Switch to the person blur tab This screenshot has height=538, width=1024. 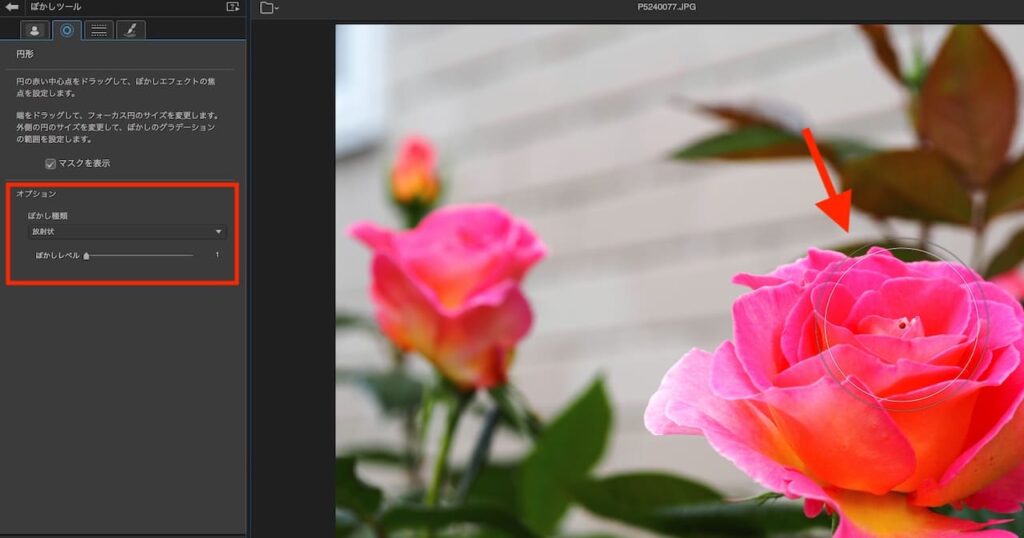click(34, 30)
